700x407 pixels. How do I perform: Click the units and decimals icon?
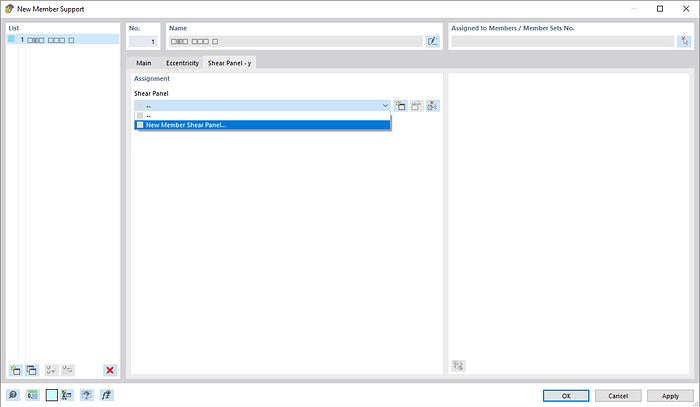click(32, 395)
